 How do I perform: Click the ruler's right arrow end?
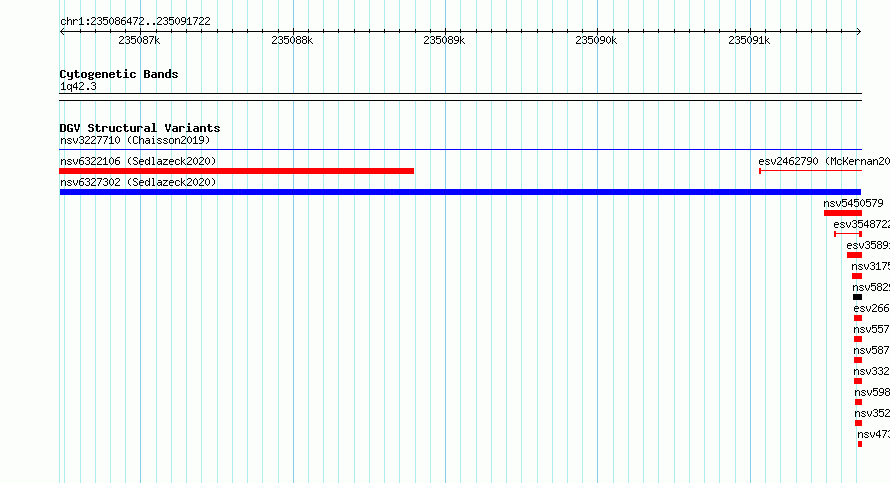859,32
